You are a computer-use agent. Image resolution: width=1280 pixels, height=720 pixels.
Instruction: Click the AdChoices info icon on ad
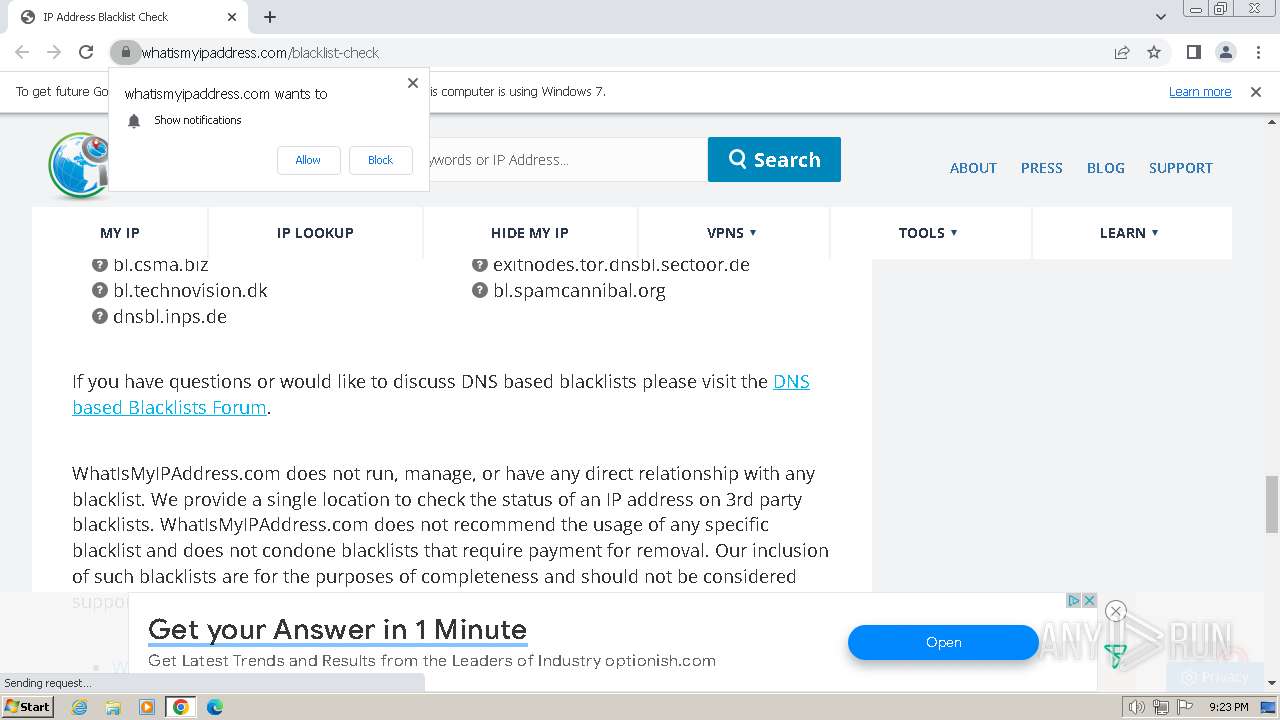tap(1073, 600)
